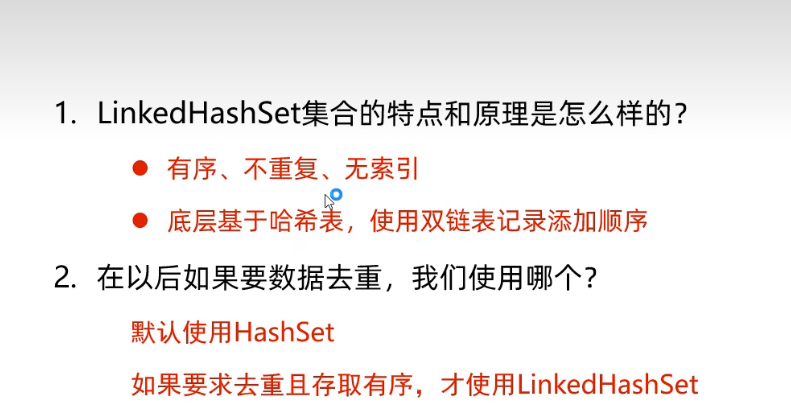Click the number 1. list marker
The image size is (791, 416).
click(x=65, y=113)
